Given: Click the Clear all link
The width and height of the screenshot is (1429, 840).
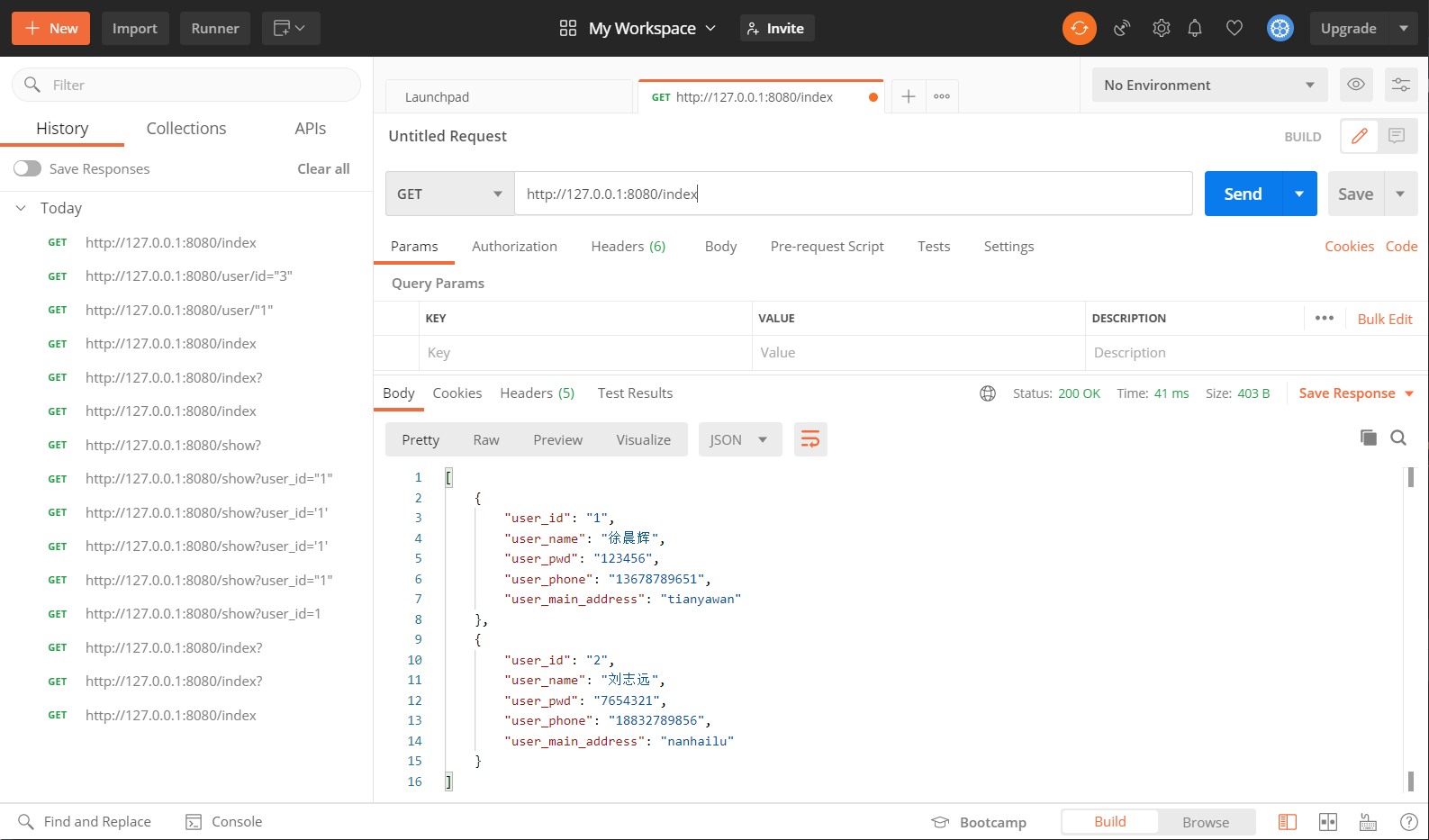Looking at the screenshot, I should click(x=323, y=168).
